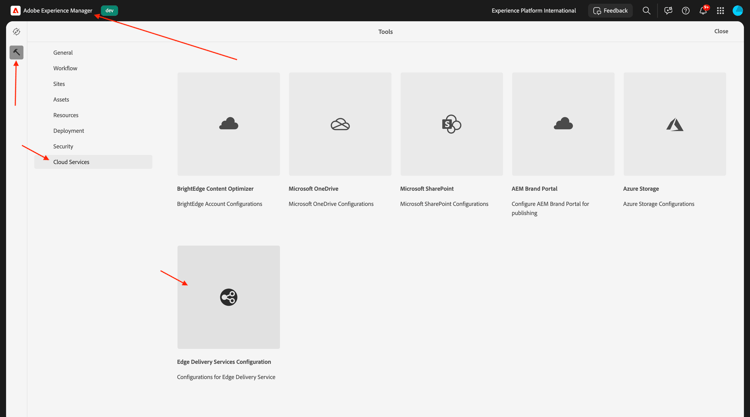
Task: Click 'Microsoft OneDrive Configurations' description
Action: 331,204
